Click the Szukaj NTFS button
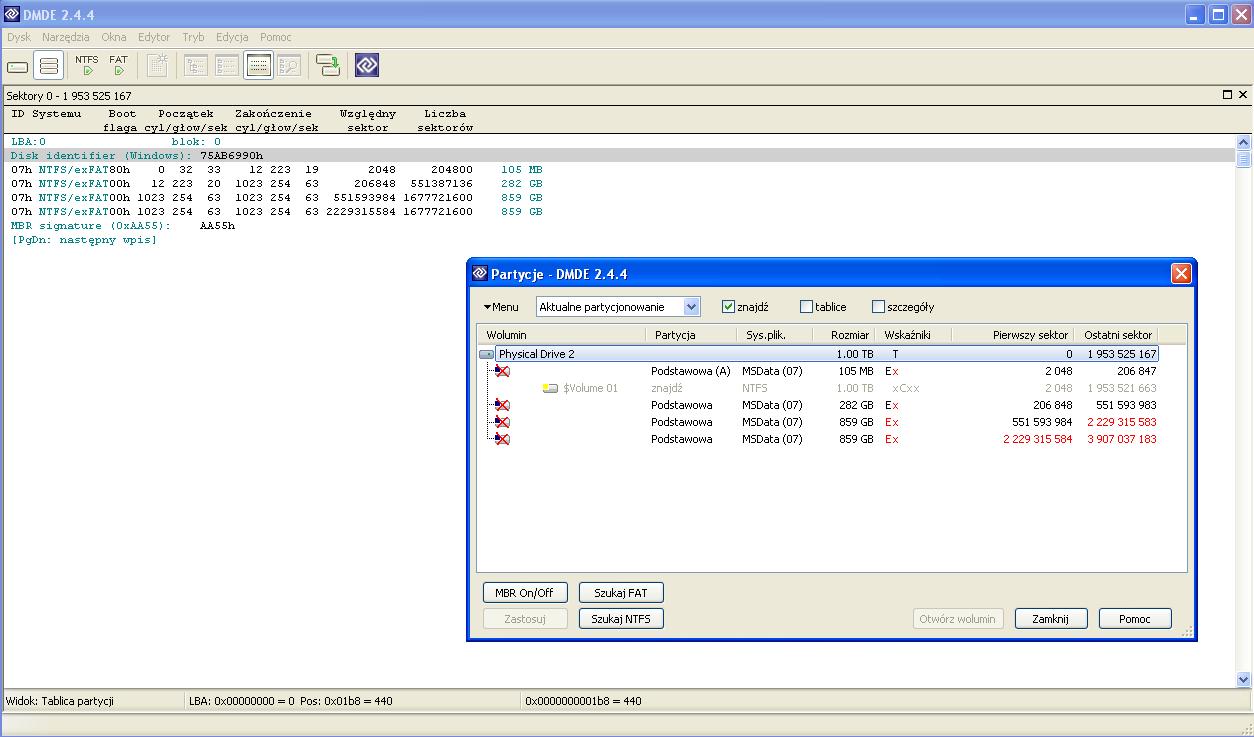This screenshot has height=737, width=1254. (x=621, y=619)
